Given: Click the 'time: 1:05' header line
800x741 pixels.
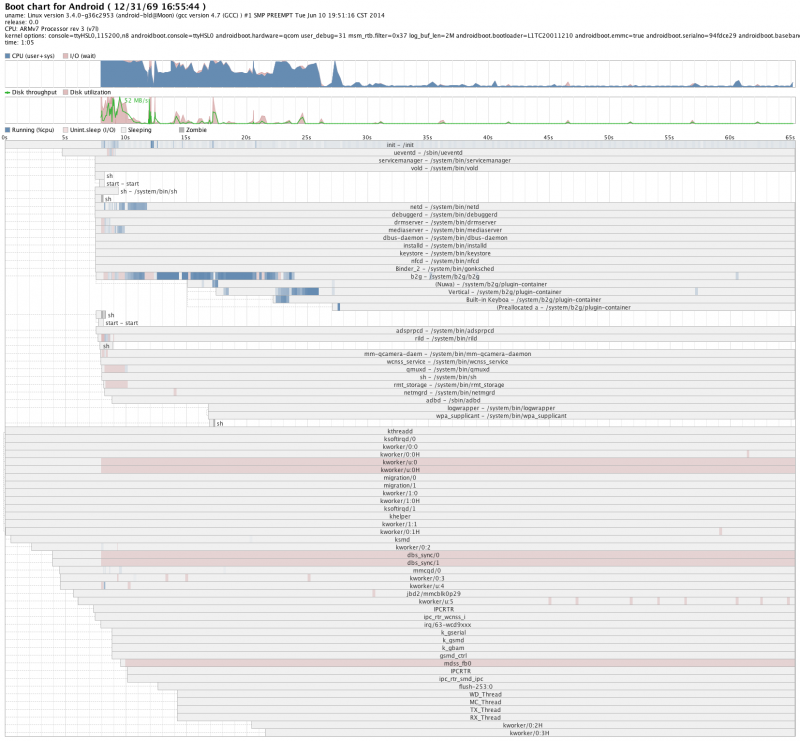Looking at the screenshot, I should click(x=19, y=43).
